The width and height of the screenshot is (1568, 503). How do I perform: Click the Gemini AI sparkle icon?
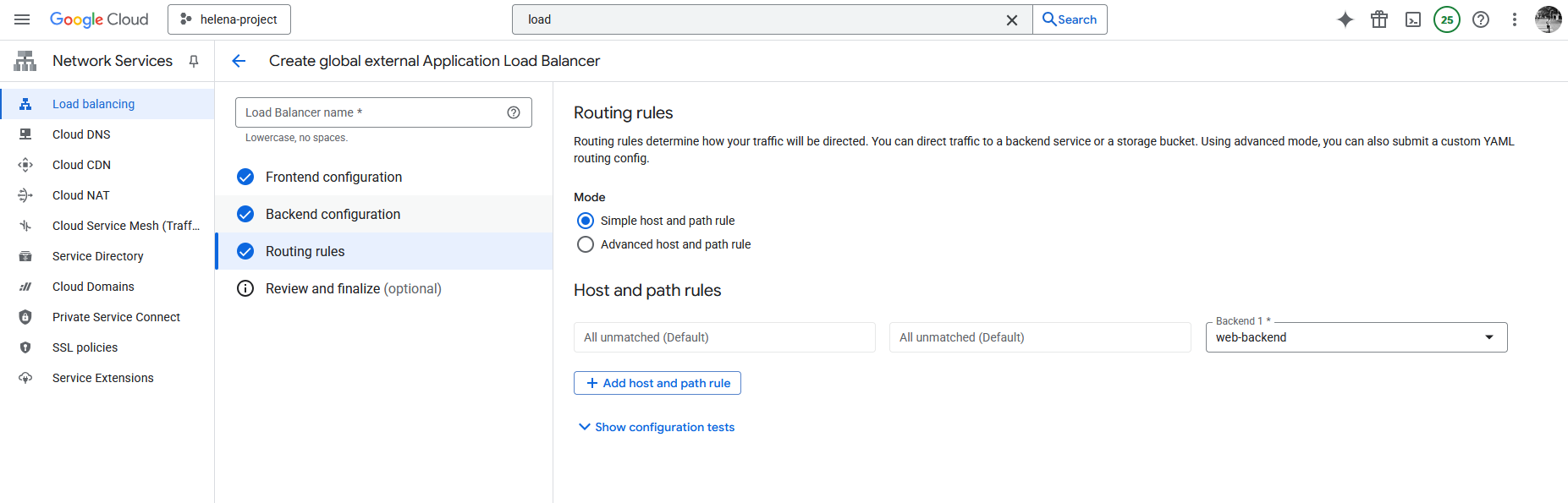point(1345,19)
